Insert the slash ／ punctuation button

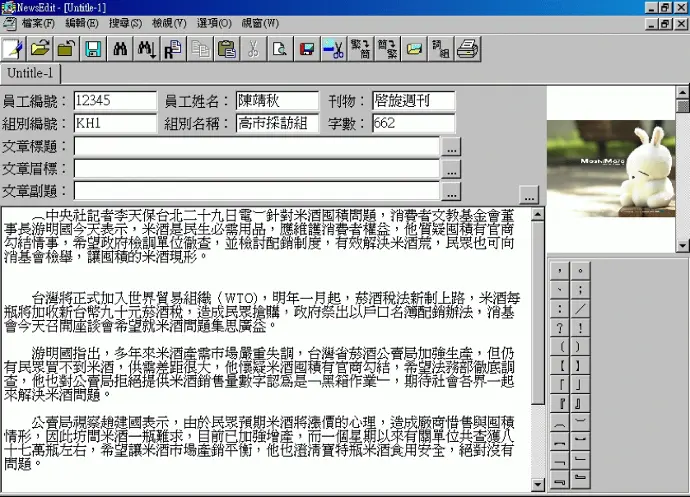(x=580, y=308)
